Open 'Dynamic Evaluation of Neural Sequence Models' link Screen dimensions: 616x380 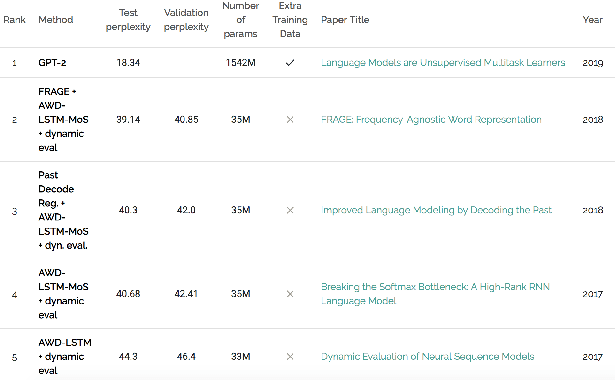427,357
